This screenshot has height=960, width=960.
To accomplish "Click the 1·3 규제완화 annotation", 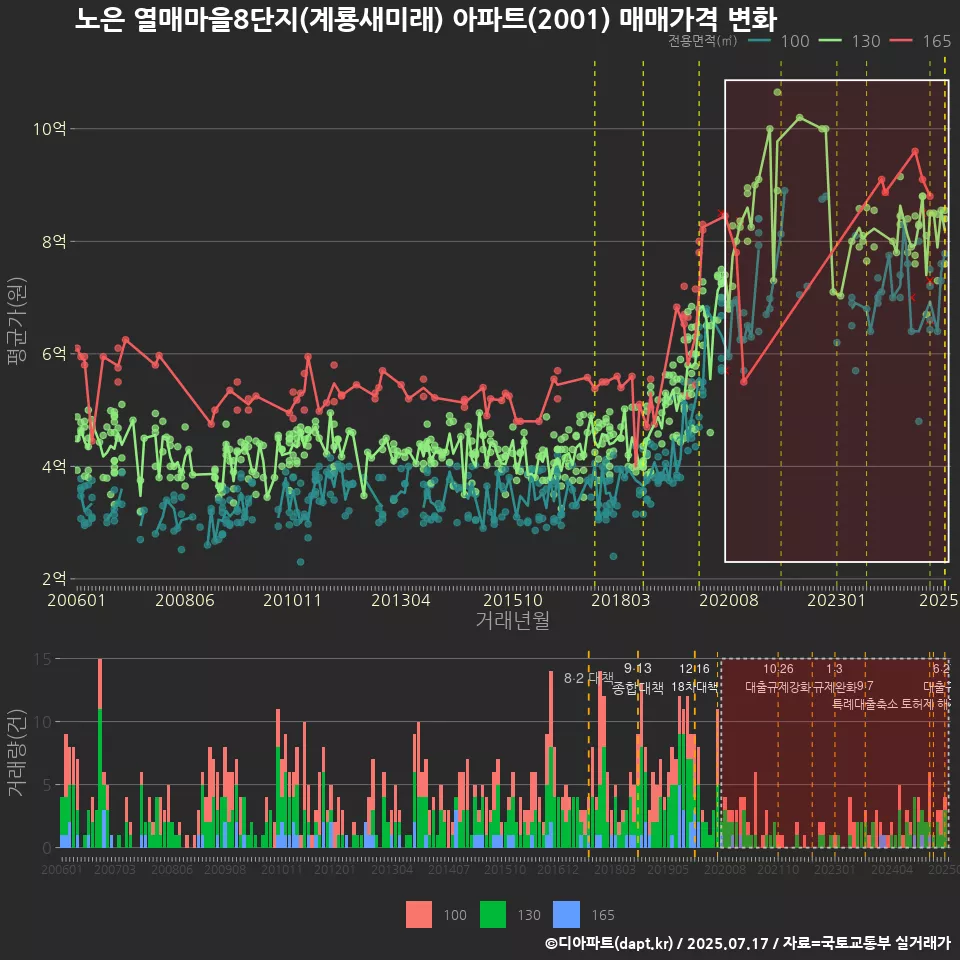I will pyautogui.click(x=834, y=678).
